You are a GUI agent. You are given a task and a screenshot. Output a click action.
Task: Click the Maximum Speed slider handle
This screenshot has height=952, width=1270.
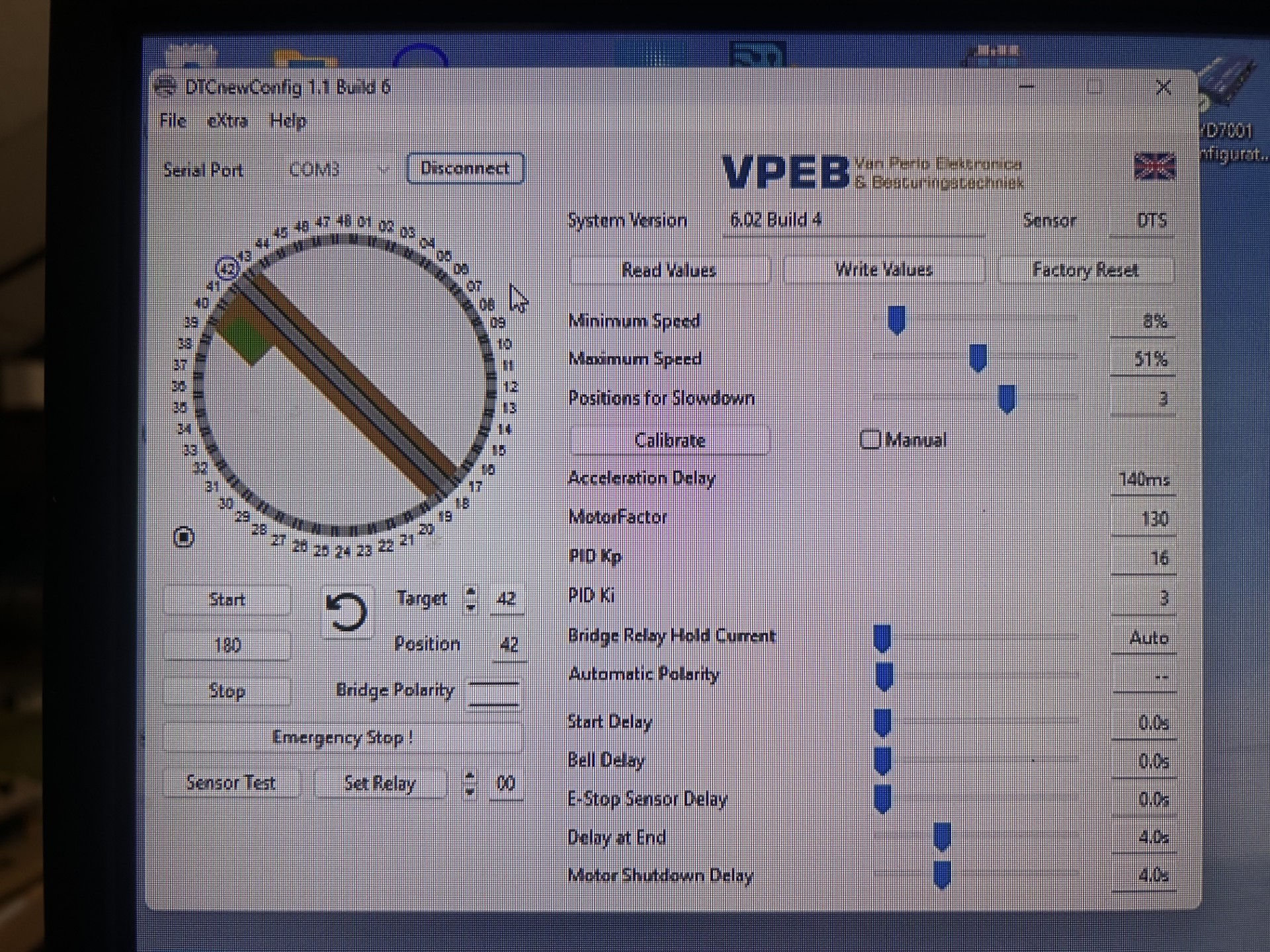978,358
